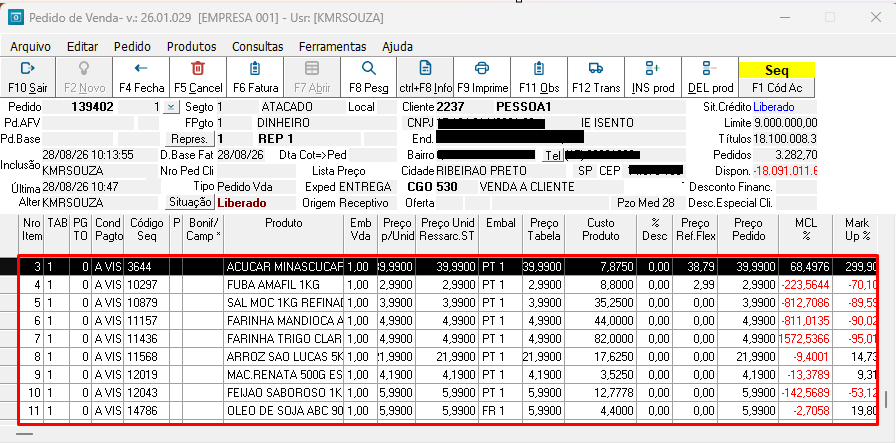The width and height of the screenshot is (896, 443).
Task: Open the Editar menu
Action: click(x=82, y=47)
